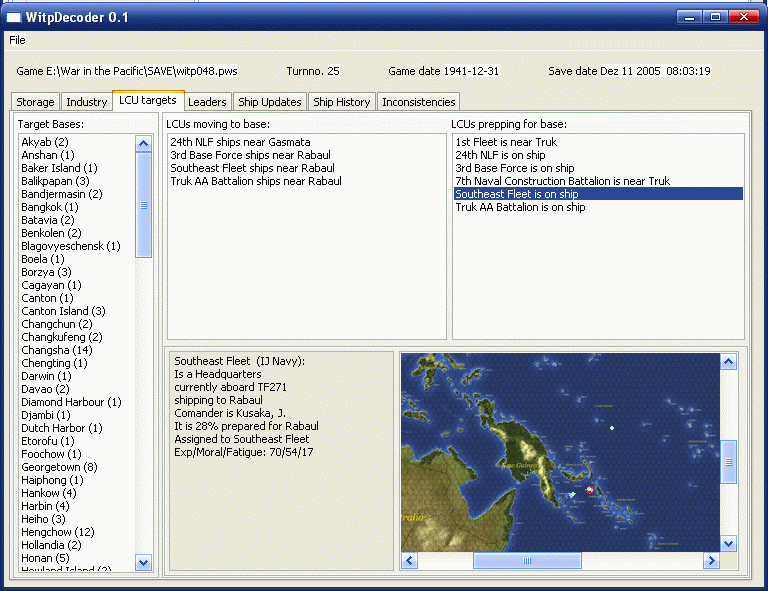Click the map's horizontal scrollbar thumb

point(527,561)
